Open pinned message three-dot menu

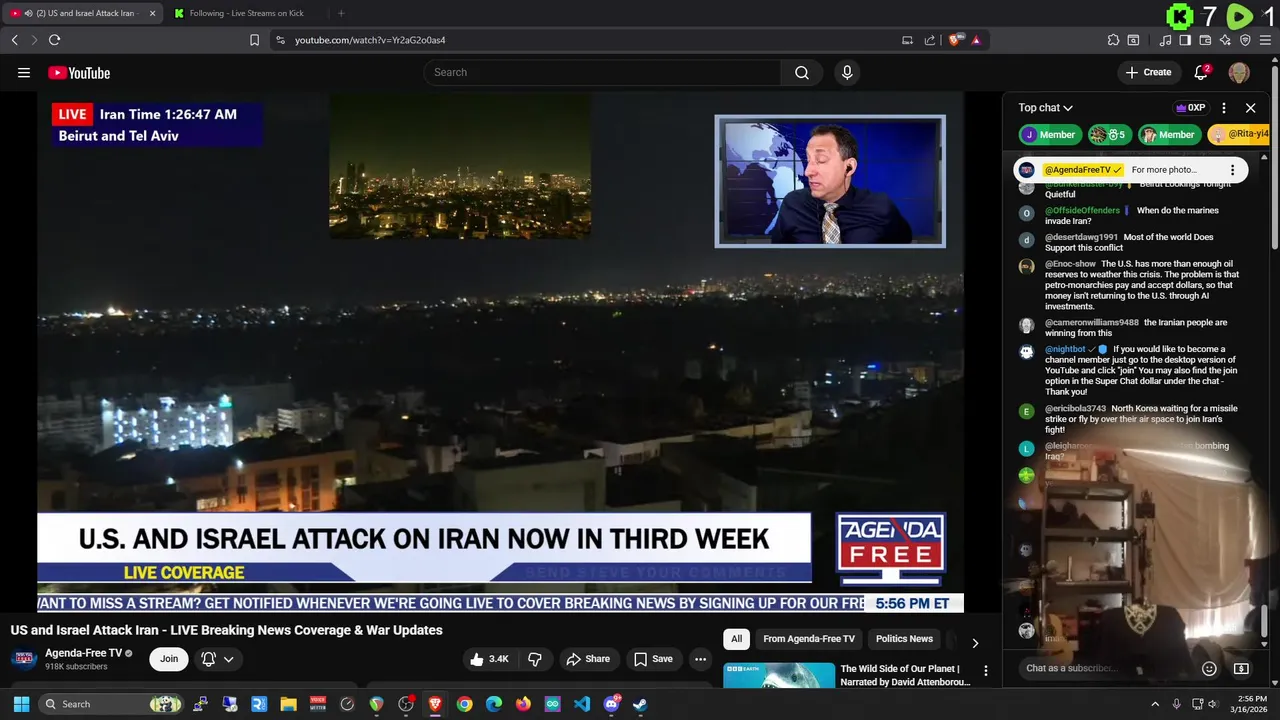coord(1232,170)
